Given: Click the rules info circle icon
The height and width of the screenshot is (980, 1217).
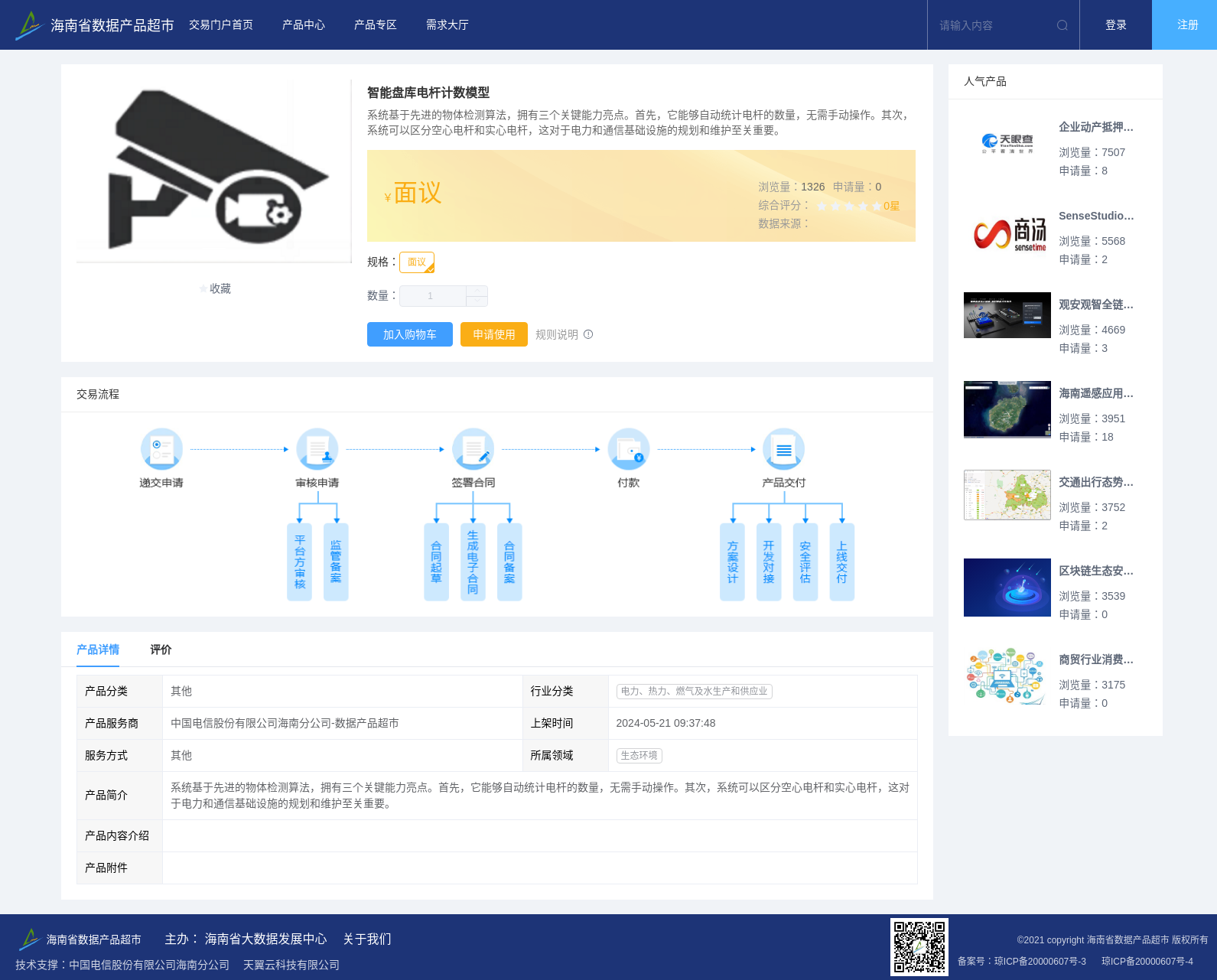Looking at the screenshot, I should click(x=588, y=334).
